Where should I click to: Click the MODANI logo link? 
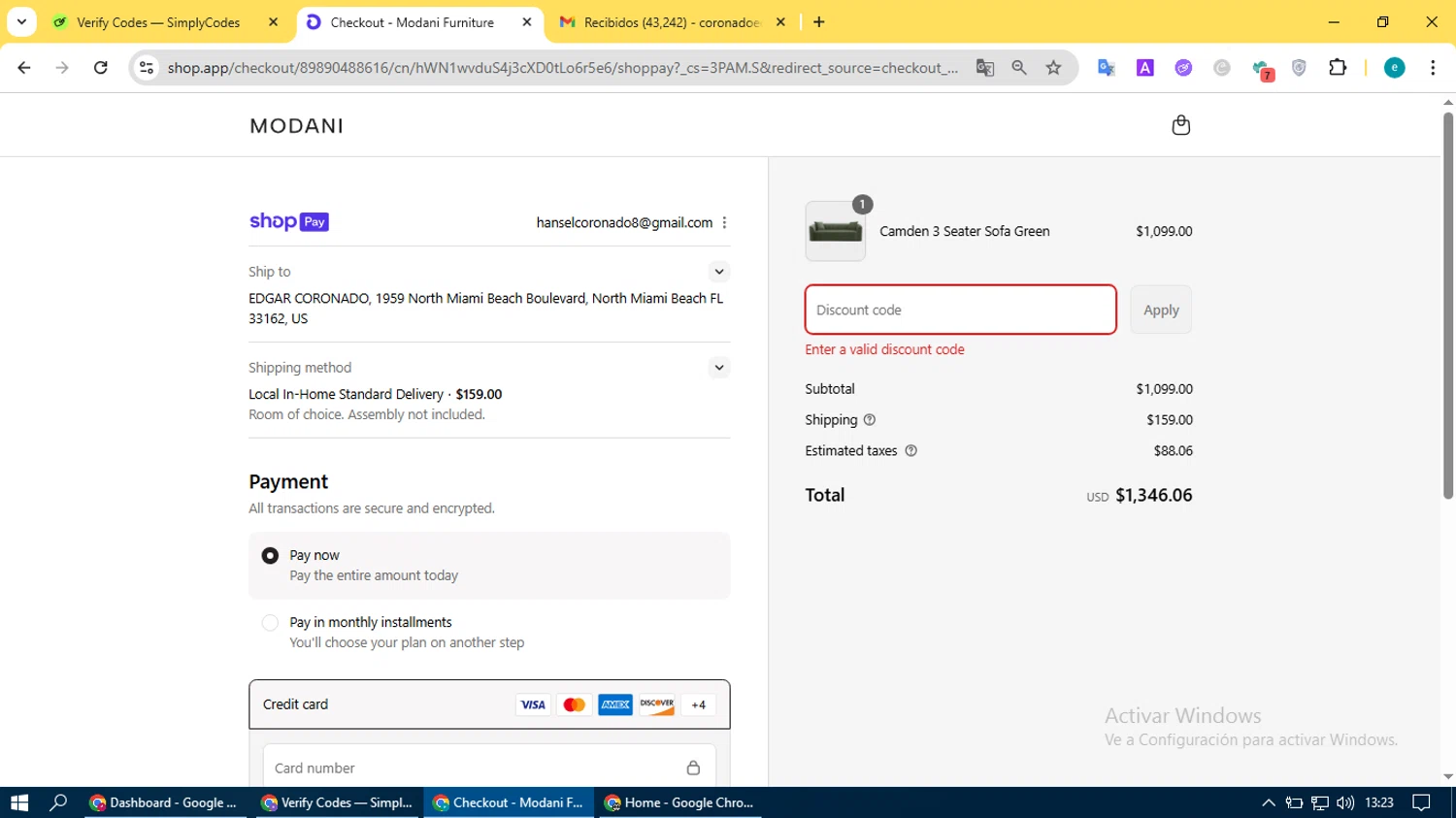(x=297, y=126)
